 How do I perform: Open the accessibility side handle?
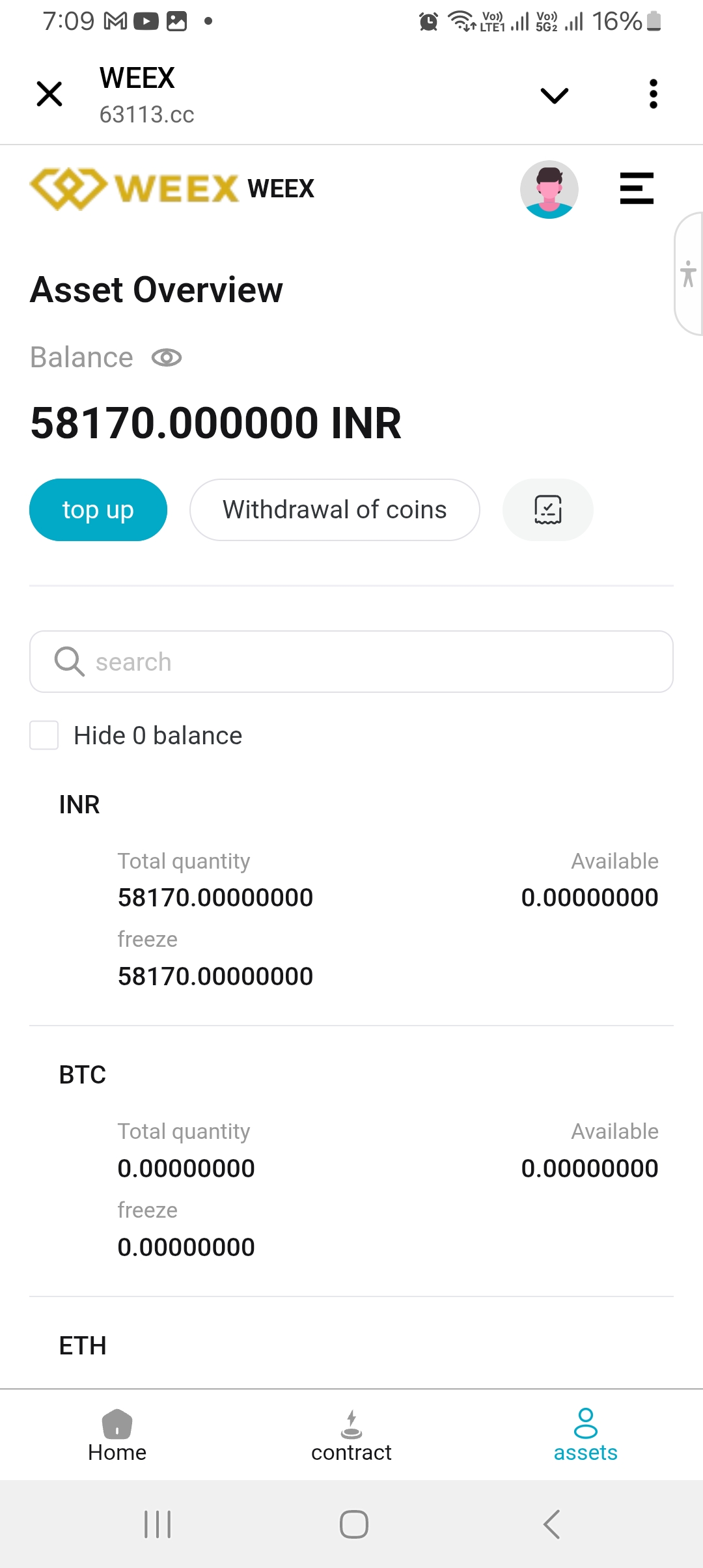coord(689,273)
